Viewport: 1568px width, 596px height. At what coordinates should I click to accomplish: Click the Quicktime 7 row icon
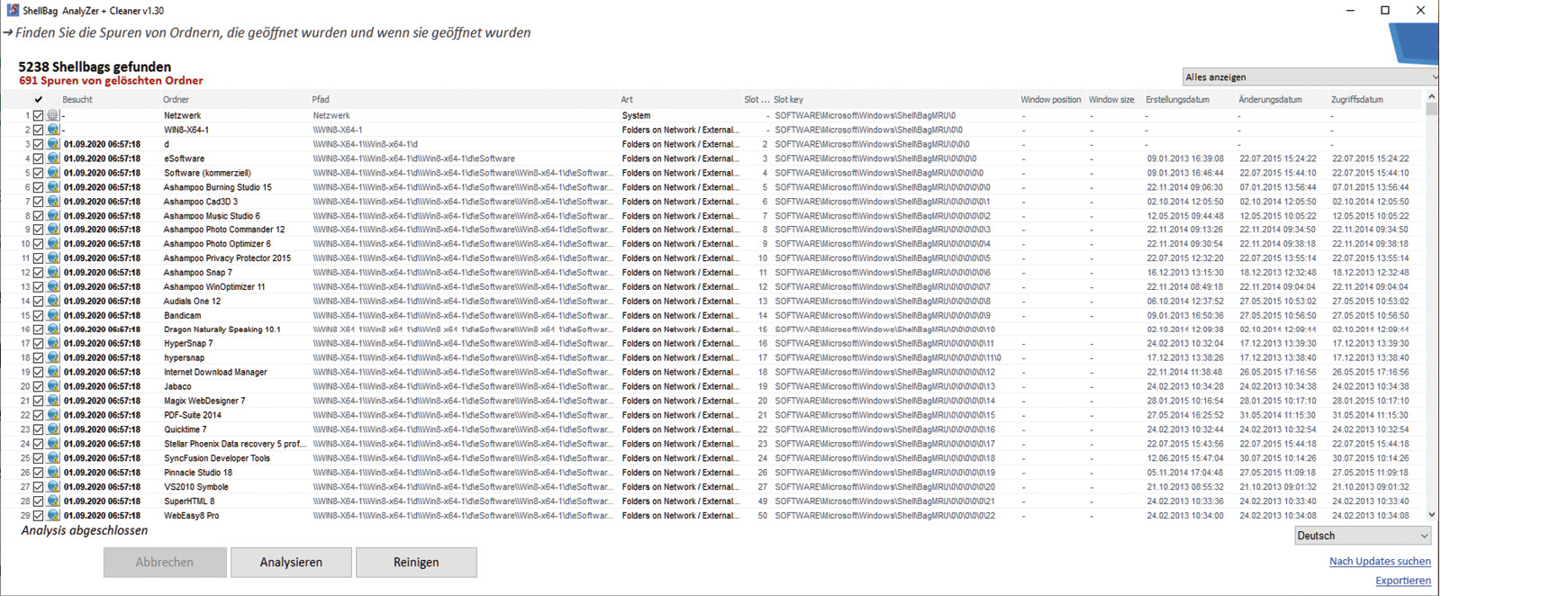[x=53, y=429]
